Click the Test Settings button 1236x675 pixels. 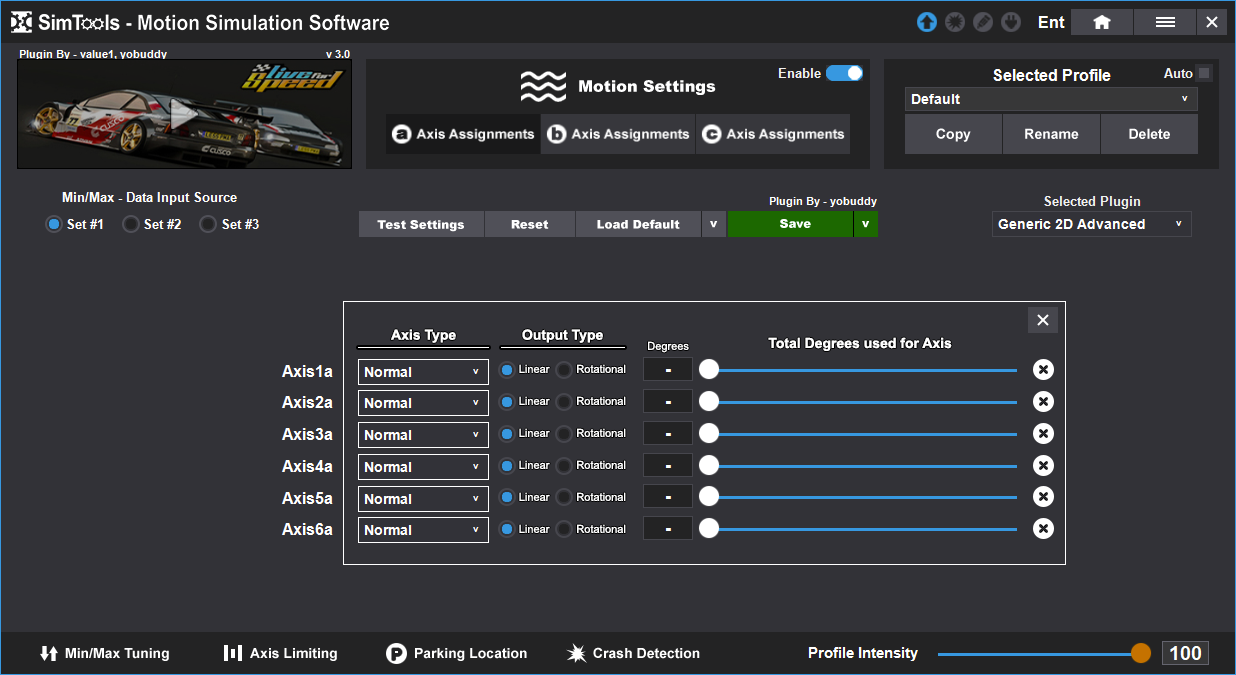point(421,224)
